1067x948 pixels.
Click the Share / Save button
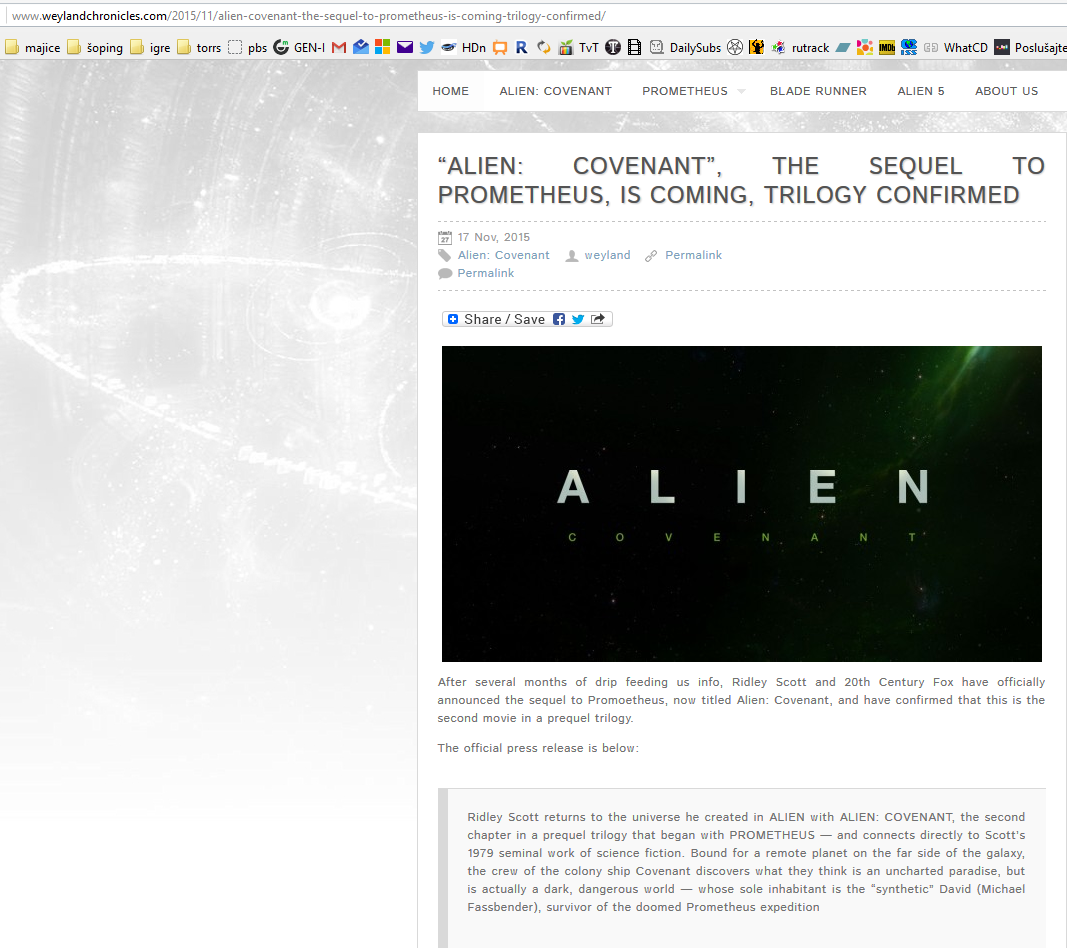(x=527, y=319)
